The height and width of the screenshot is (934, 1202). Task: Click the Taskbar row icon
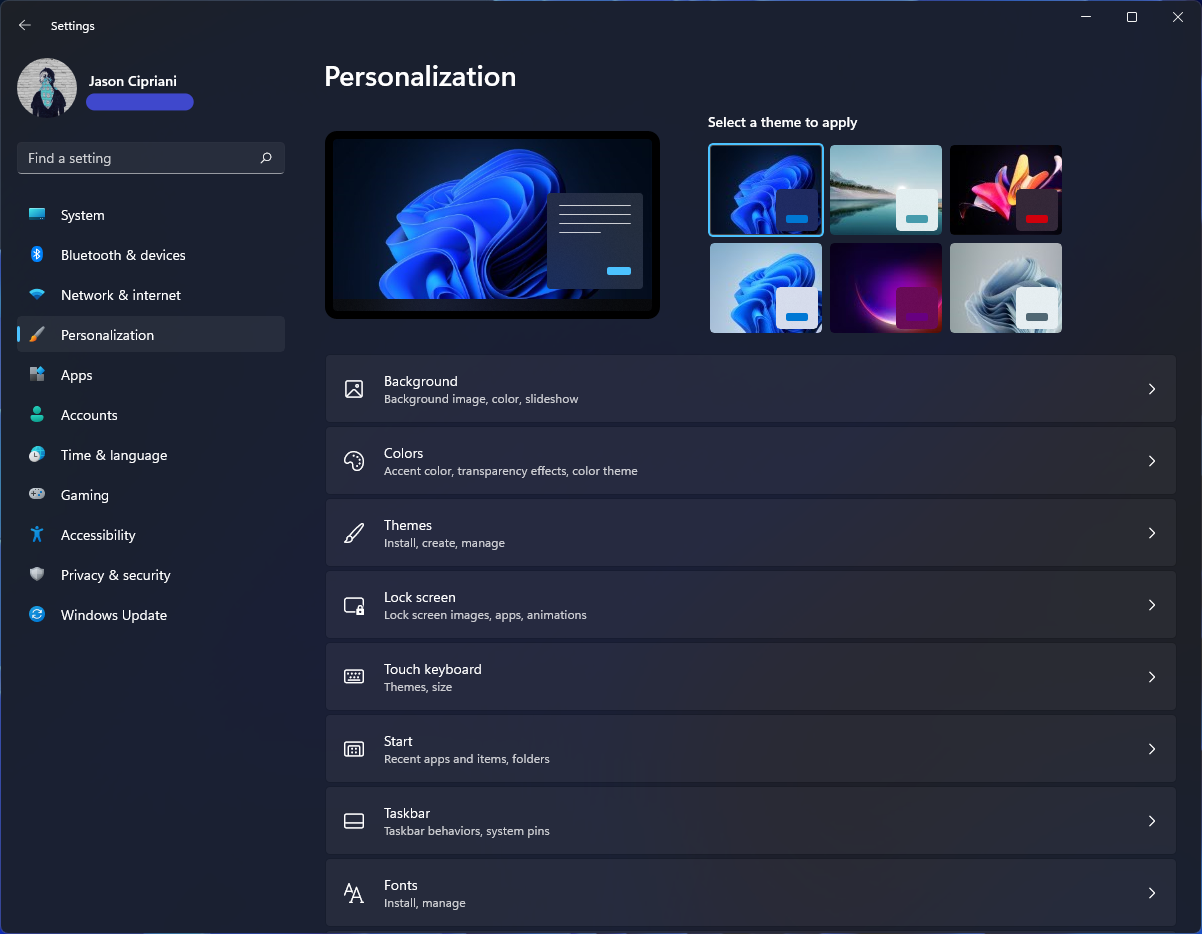pyautogui.click(x=354, y=821)
